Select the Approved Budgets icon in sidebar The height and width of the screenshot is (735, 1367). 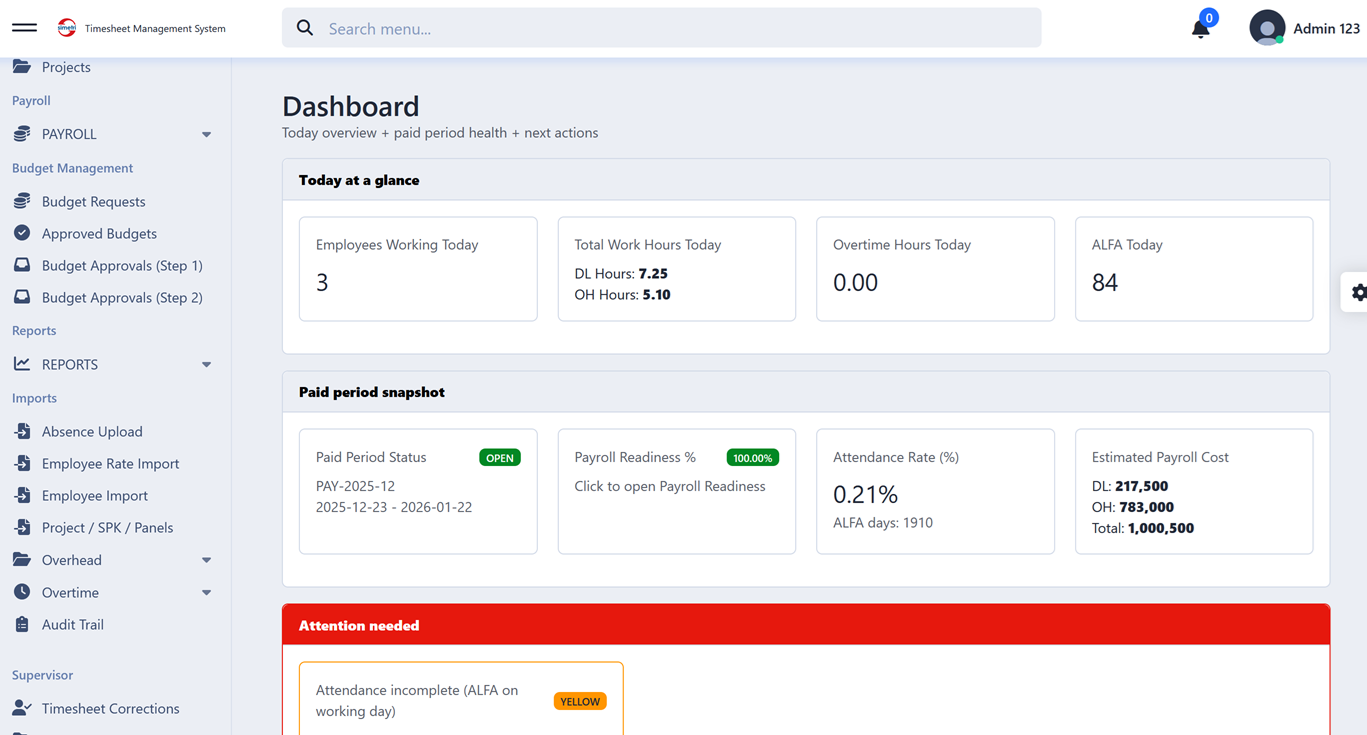[x=21, y=233]
